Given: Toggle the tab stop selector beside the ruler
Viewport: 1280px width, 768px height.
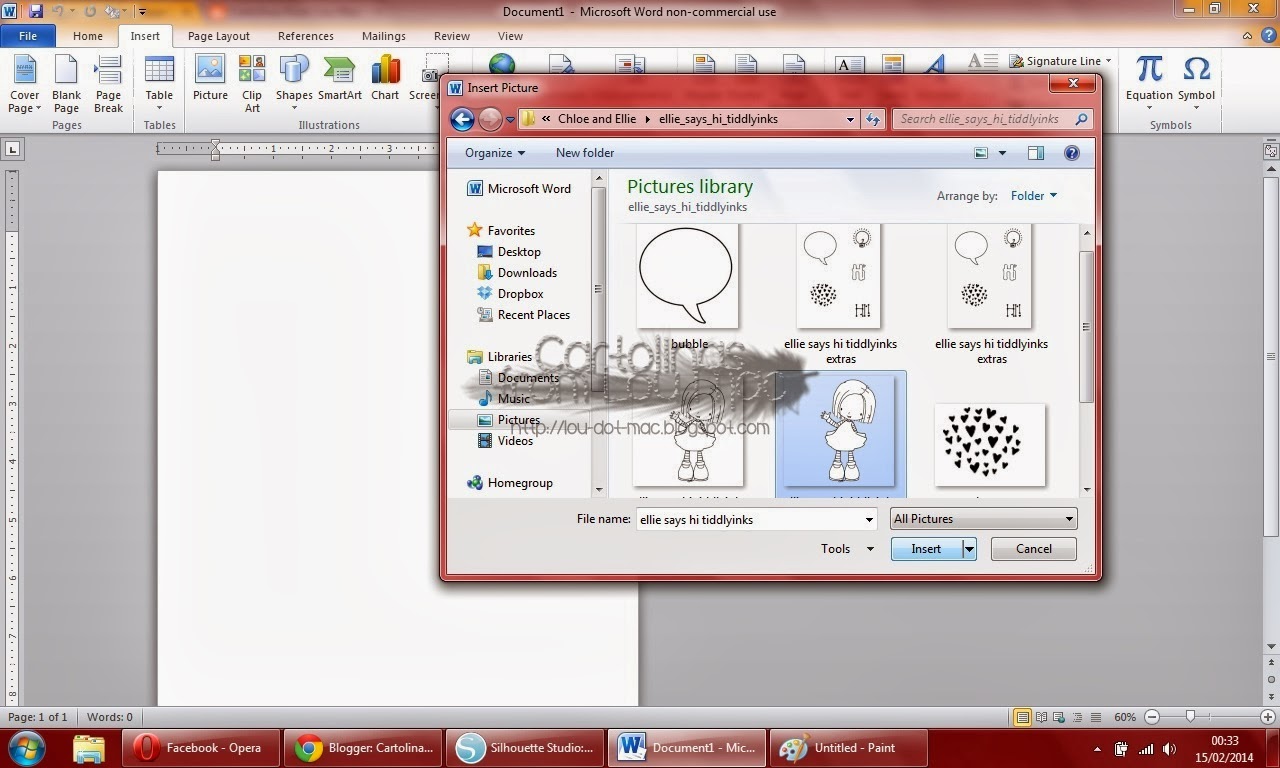Looking at the screenshot, I should click(12, 149).
